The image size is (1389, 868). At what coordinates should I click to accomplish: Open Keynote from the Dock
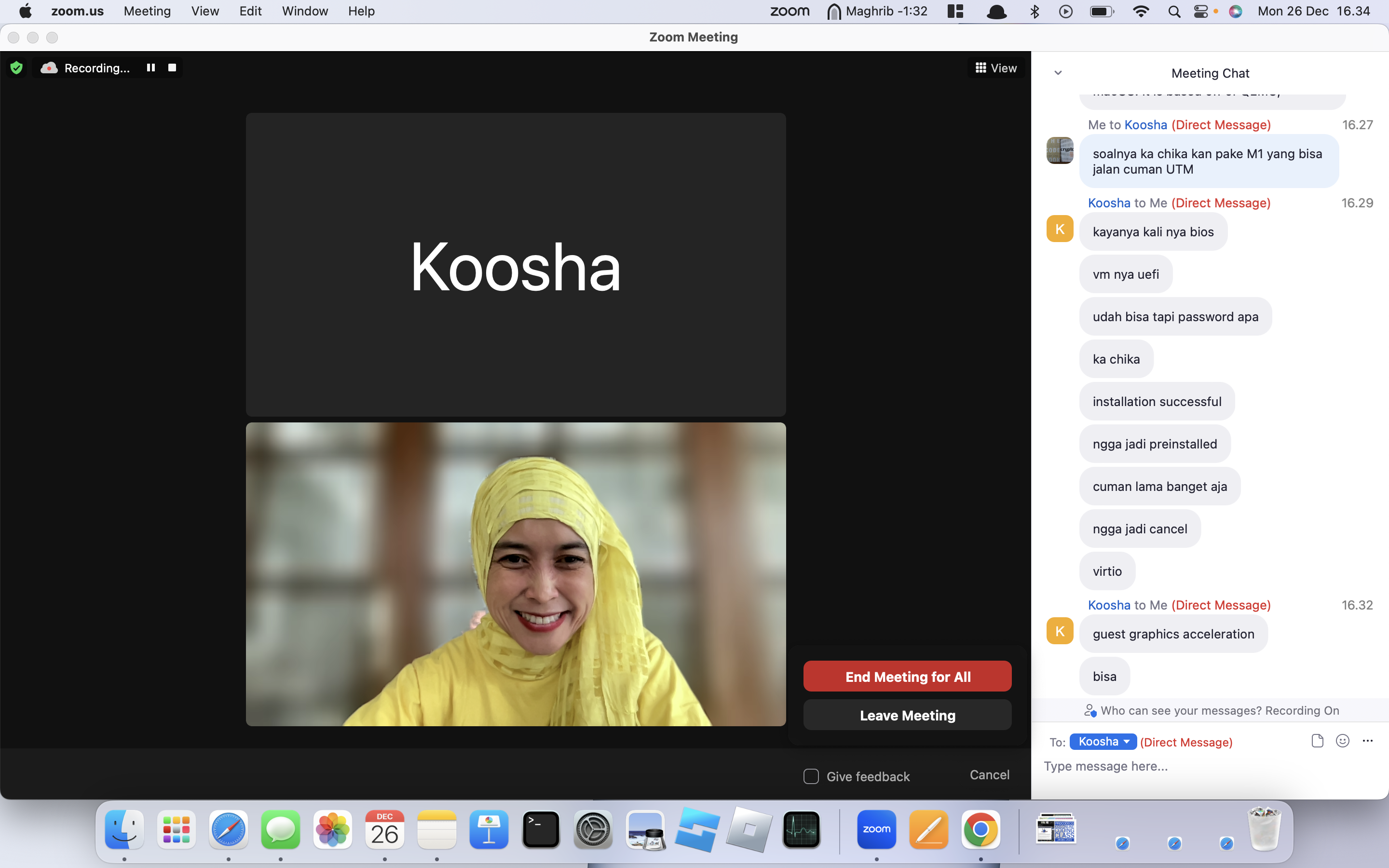(x=489, y=829)
